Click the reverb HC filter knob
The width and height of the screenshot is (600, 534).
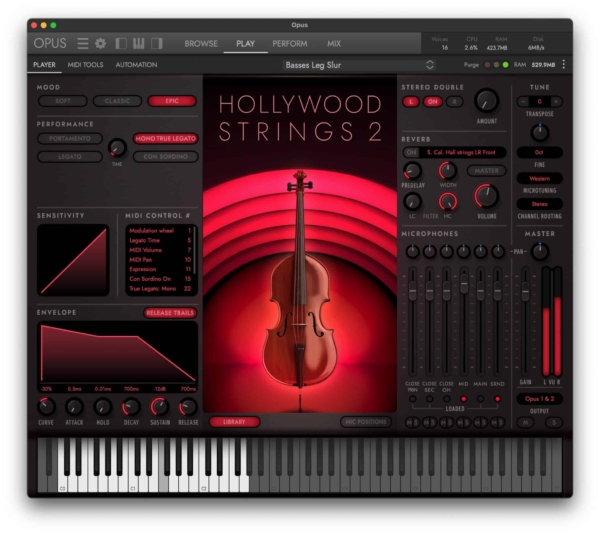pyautogui.click(x=447, y=202)
